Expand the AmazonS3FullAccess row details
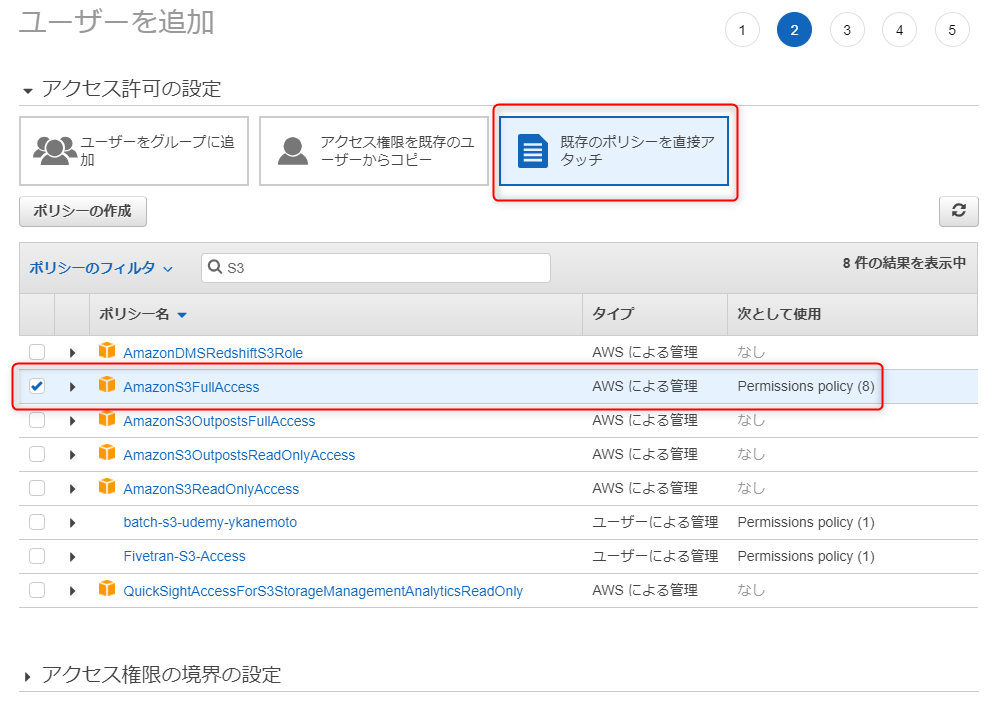This screenshot has width=995, height=724. (72, 386)
